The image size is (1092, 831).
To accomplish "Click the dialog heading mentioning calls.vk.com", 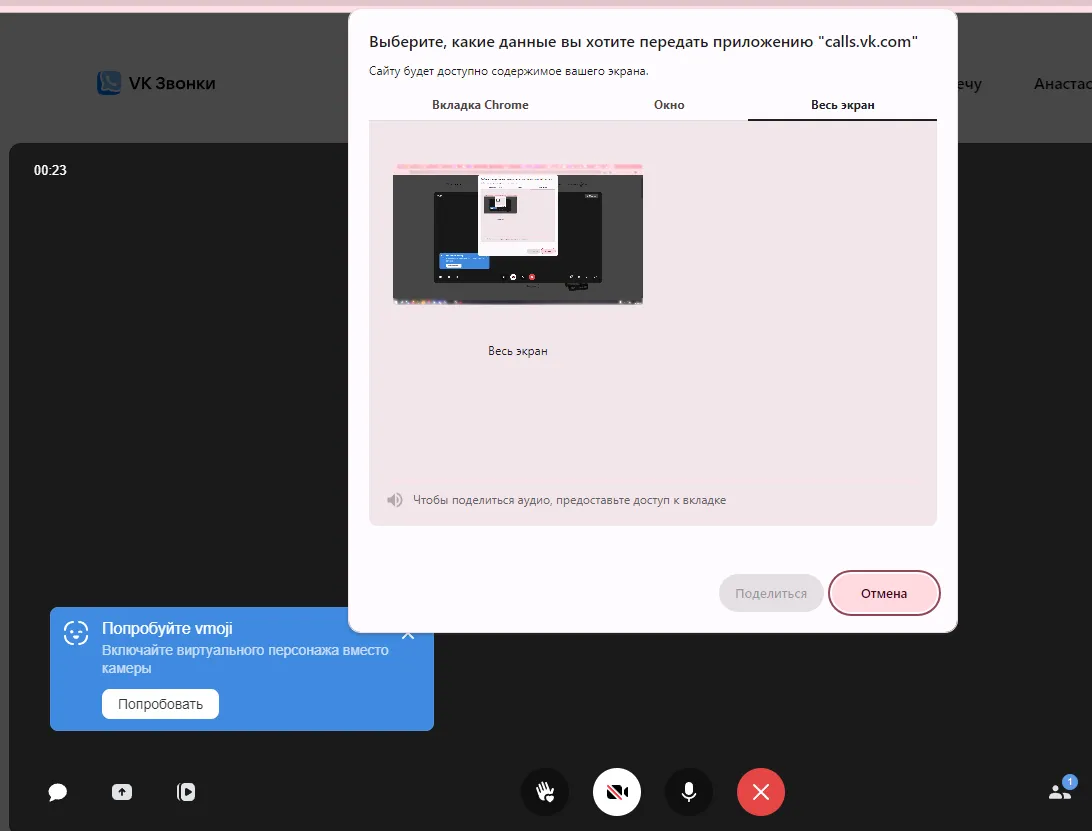I will tap(644, 42).
